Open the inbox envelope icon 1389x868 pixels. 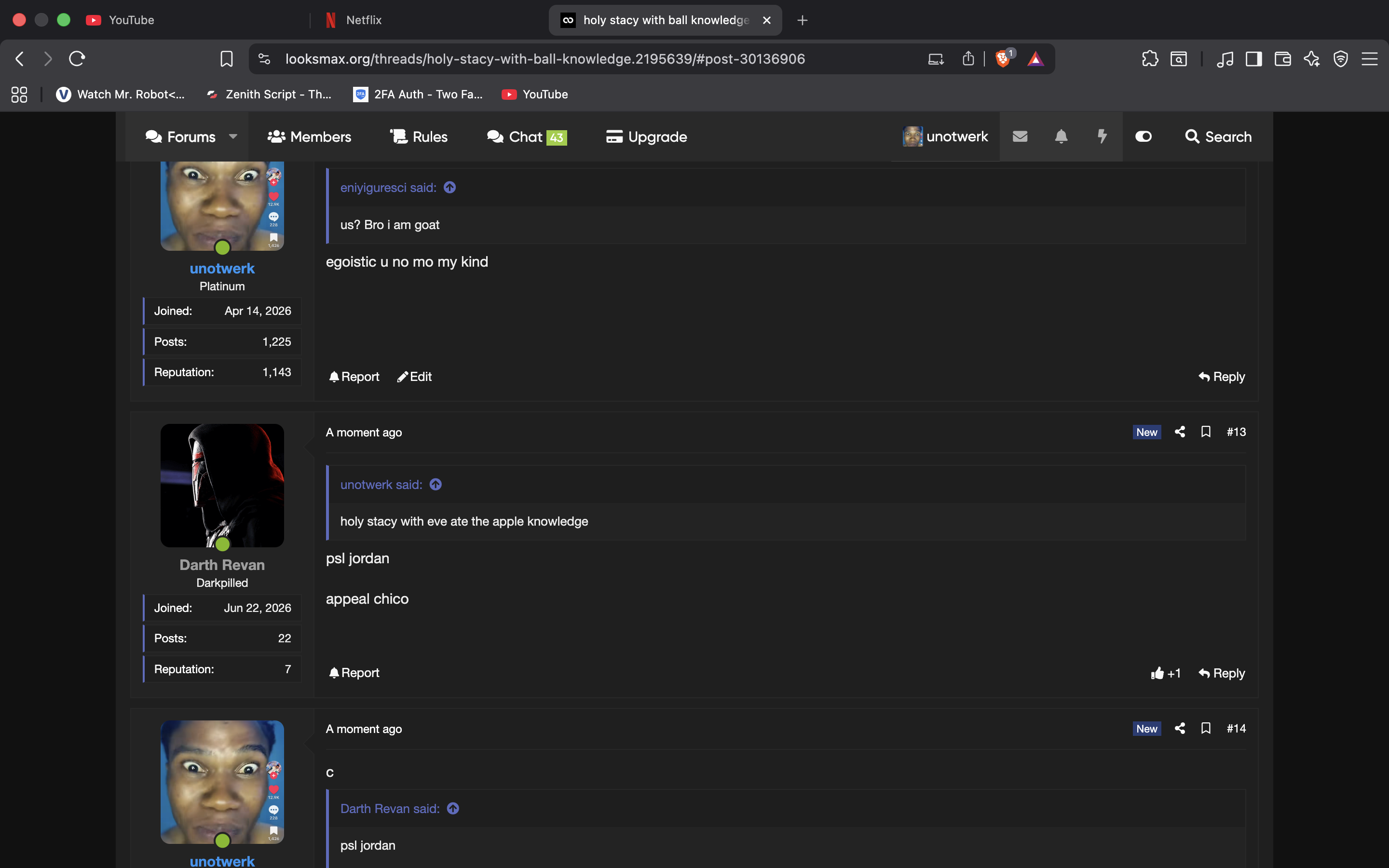[1020, 136]
